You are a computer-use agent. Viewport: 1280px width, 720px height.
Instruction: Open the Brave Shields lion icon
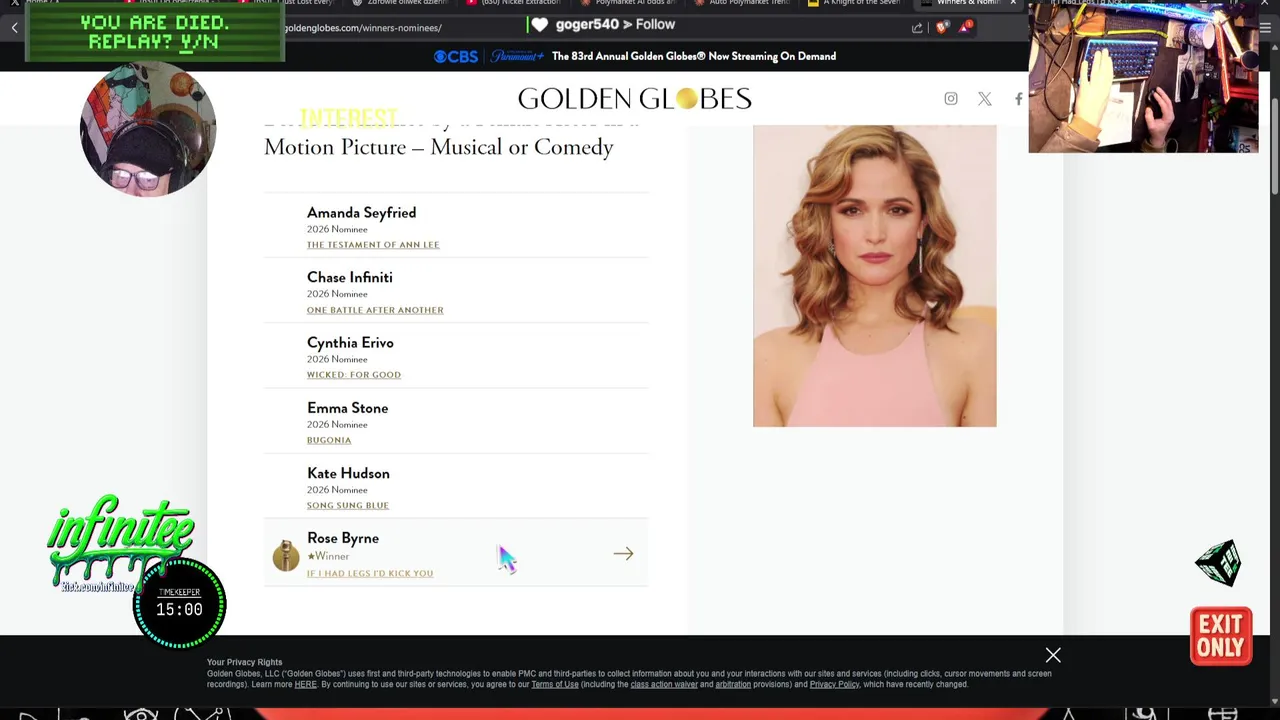click(941, 27)
